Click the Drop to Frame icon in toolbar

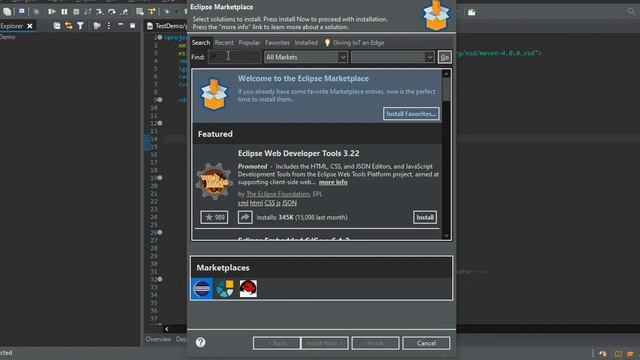[x=140, y=12]
